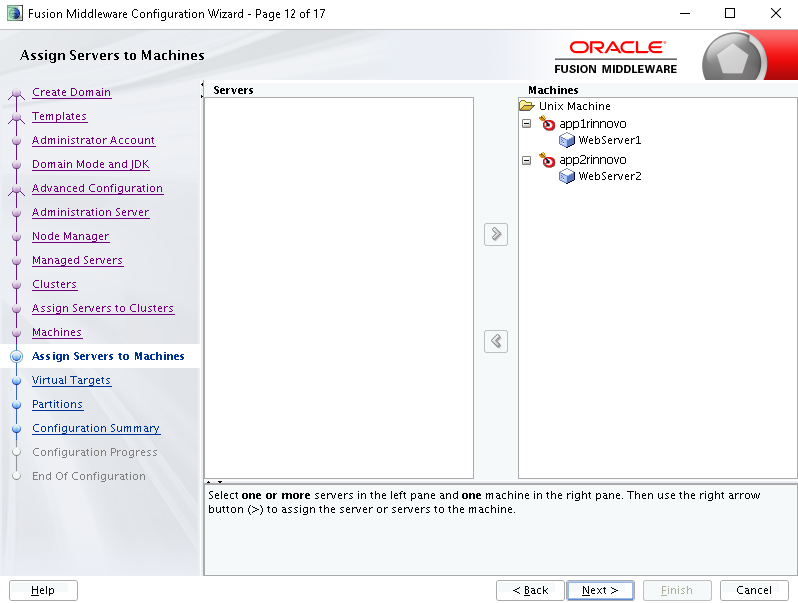Click the Virtual Targets step bullet
798x603 pixels.
click(16, 381)
